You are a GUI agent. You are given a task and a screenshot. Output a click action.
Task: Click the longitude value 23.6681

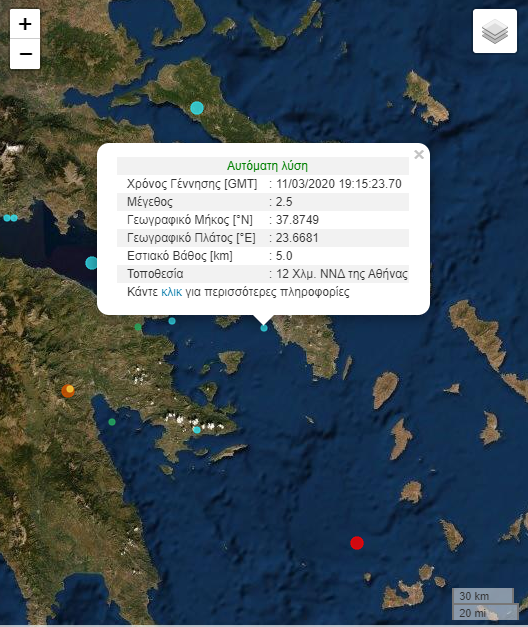[297, 238]
